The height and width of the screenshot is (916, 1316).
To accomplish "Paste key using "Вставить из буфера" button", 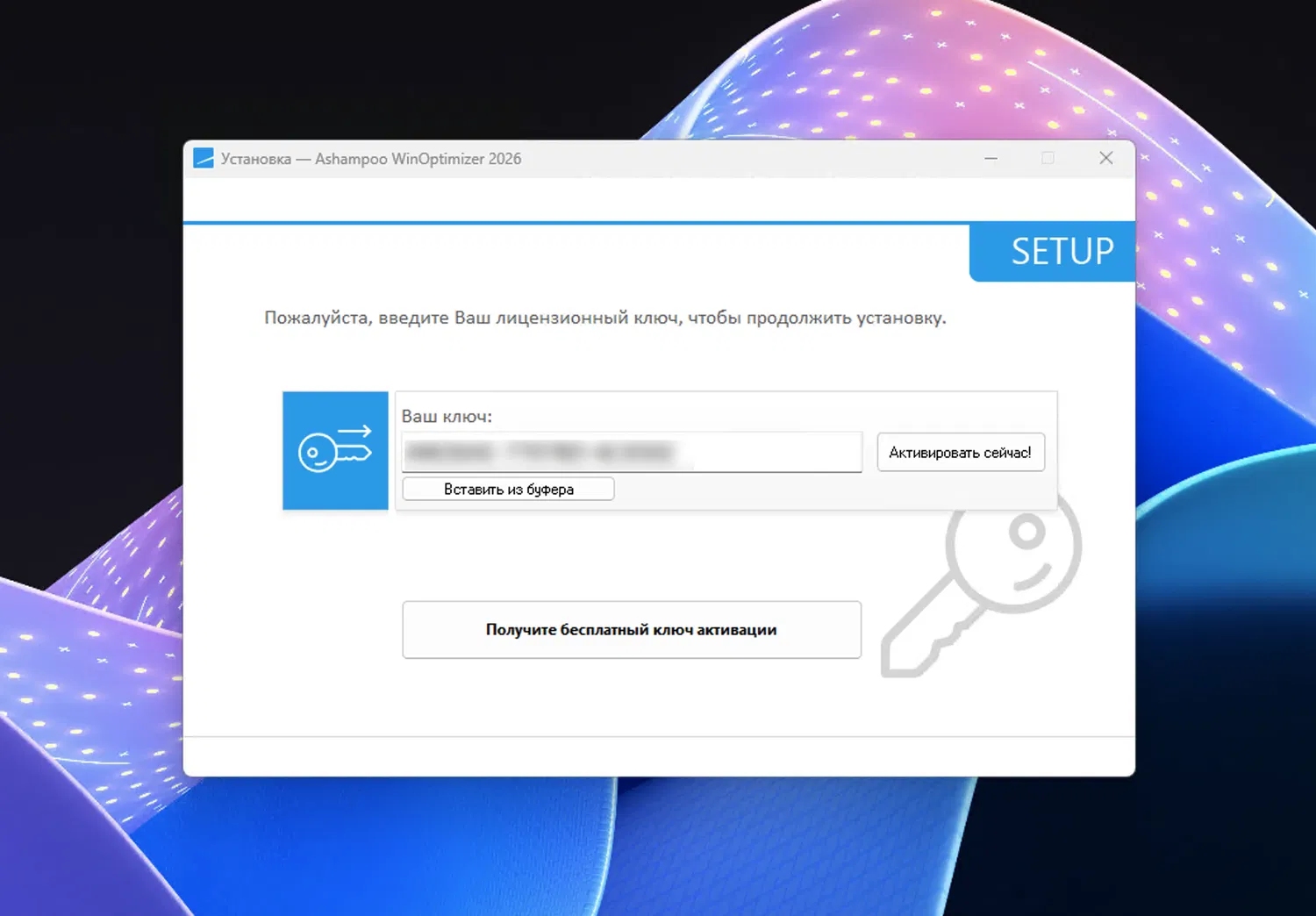I will click(x=508, y=489).
